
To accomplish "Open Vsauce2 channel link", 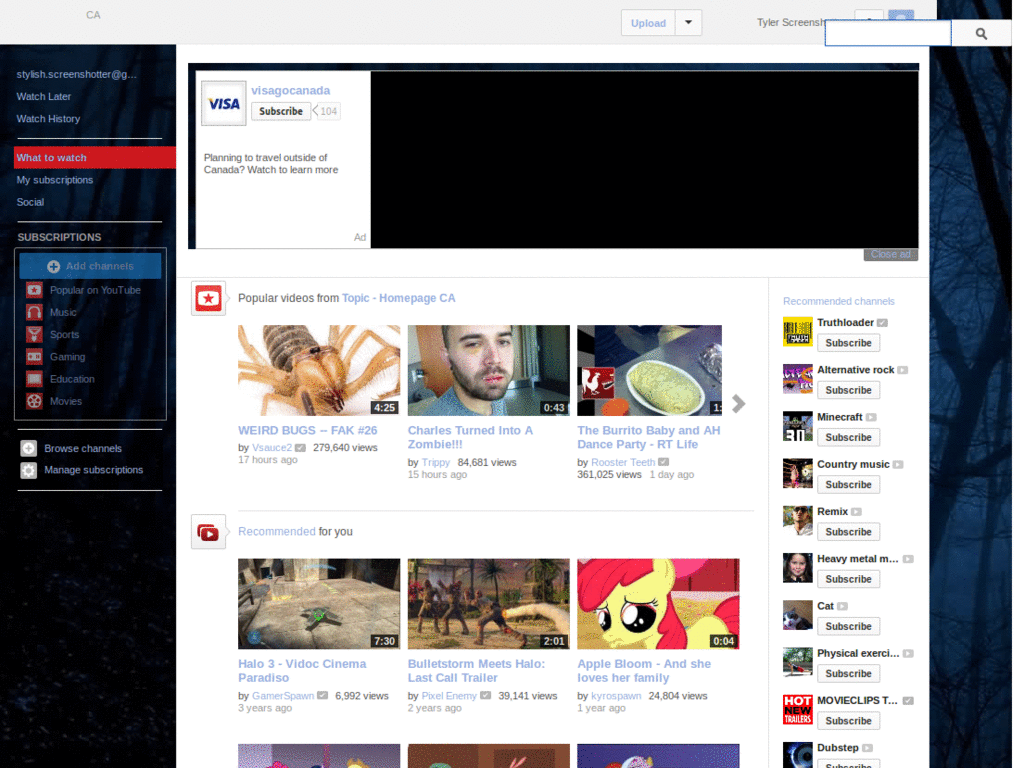I will point(272,447).
